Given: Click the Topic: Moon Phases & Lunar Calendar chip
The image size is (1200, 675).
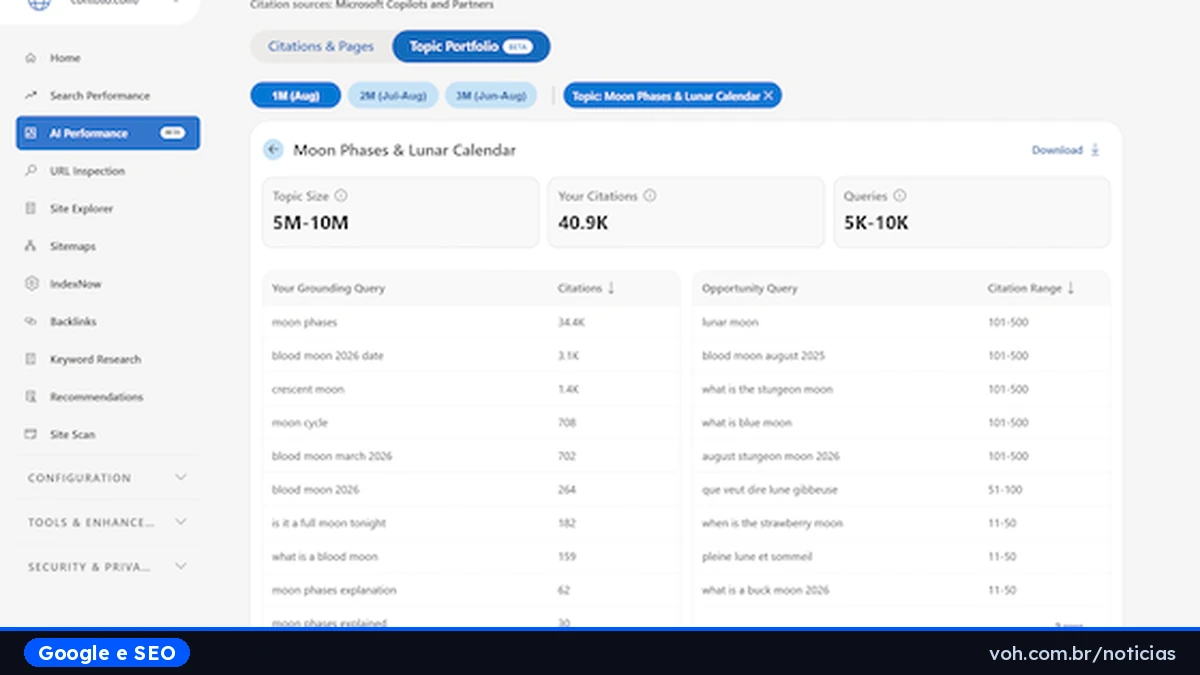Looking at the screenshot, I should click(x=673, y=96).
